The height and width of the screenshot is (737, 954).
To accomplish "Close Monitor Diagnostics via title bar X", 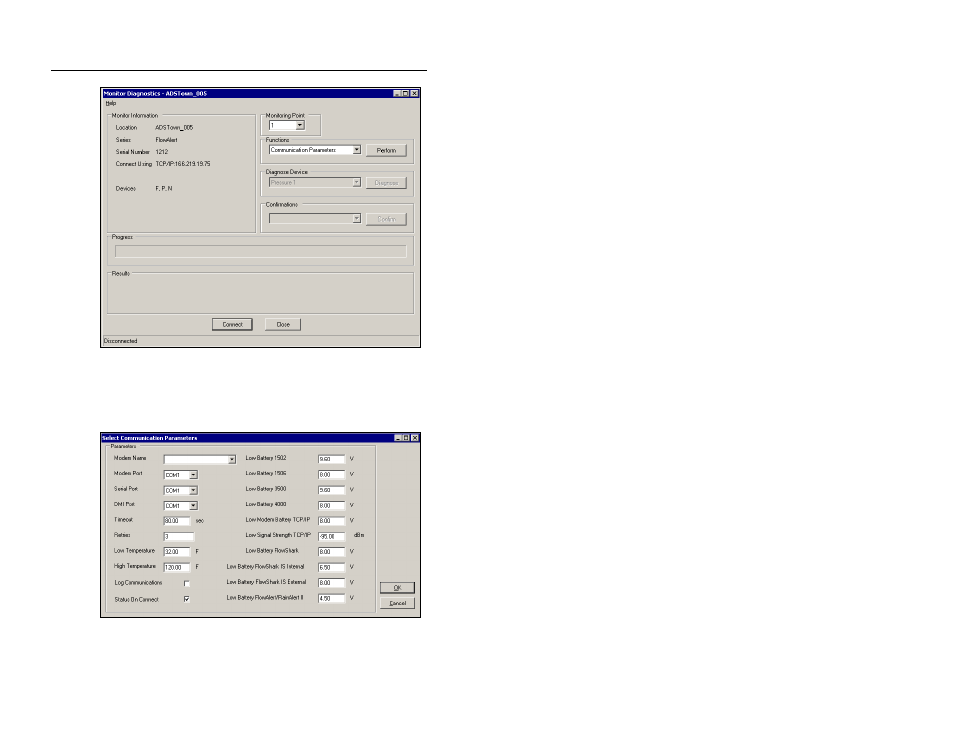I will pyautogui.click(x=414, y=94).
